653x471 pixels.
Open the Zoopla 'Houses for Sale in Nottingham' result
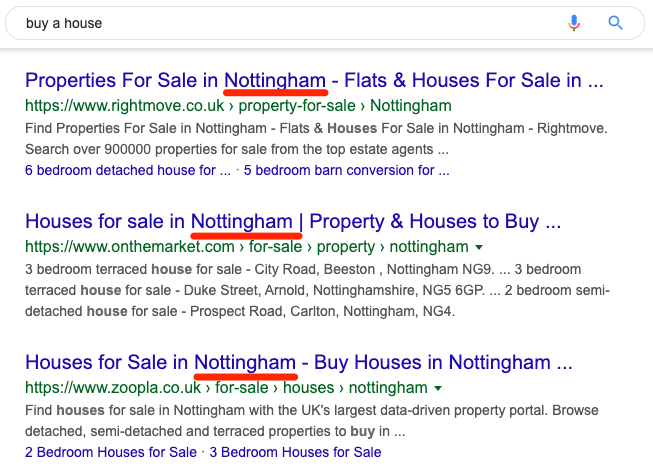point(299,362)
